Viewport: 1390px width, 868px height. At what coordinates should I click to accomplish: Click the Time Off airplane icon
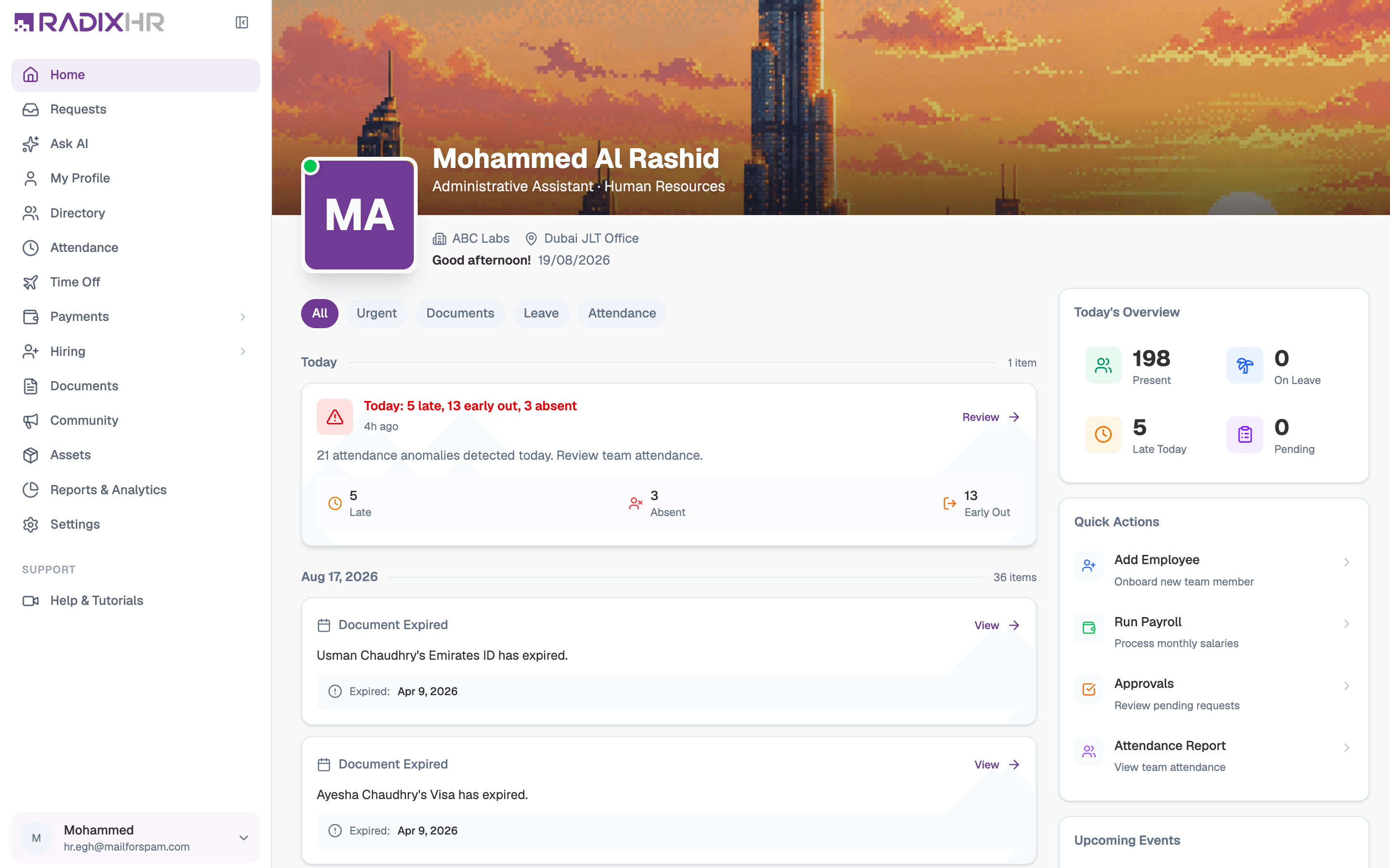coord(31,282)
